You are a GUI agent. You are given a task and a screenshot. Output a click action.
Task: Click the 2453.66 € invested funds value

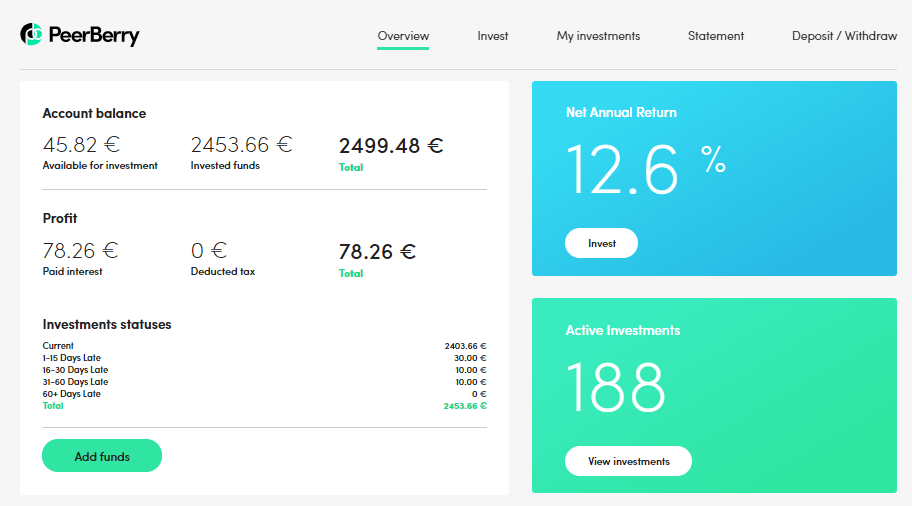pyautogui.click(x=241, y=145)
